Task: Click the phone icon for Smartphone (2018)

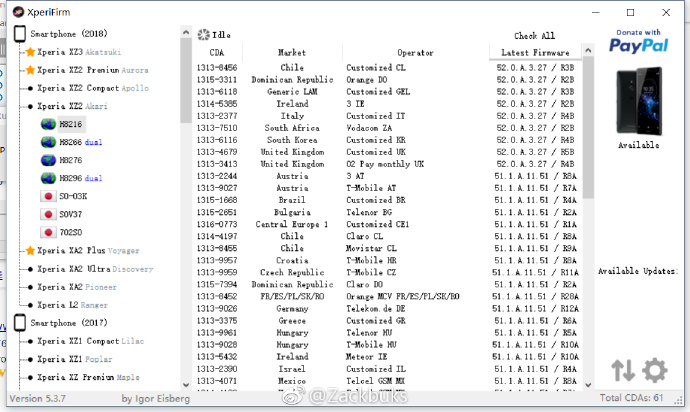Action: tap(20, 34)
